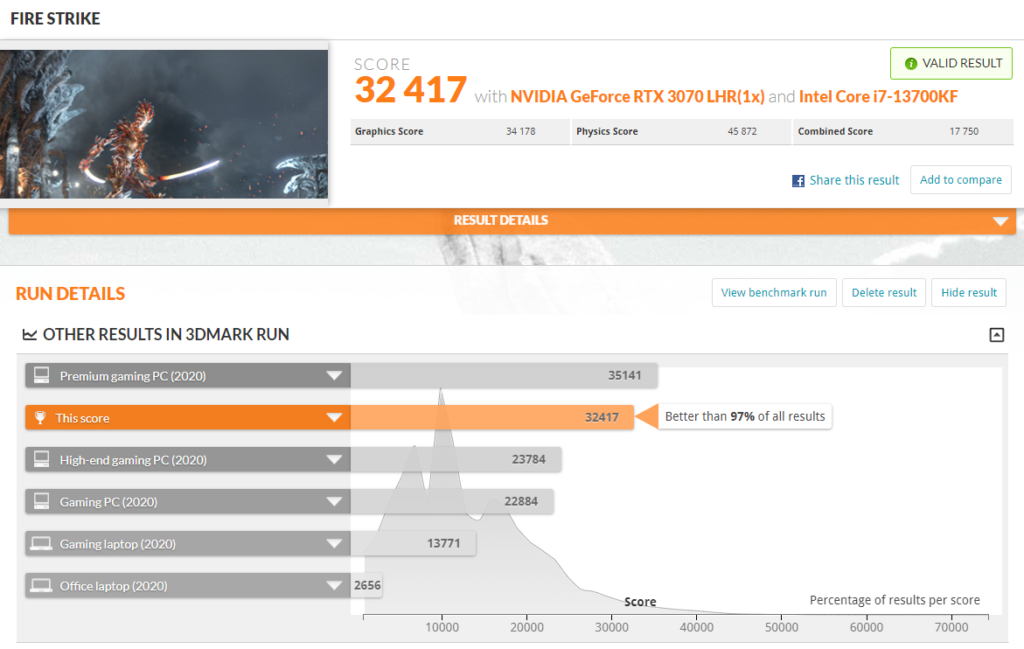
Task: Open the Result Details orange bar
Action: [x=512, y=221]
